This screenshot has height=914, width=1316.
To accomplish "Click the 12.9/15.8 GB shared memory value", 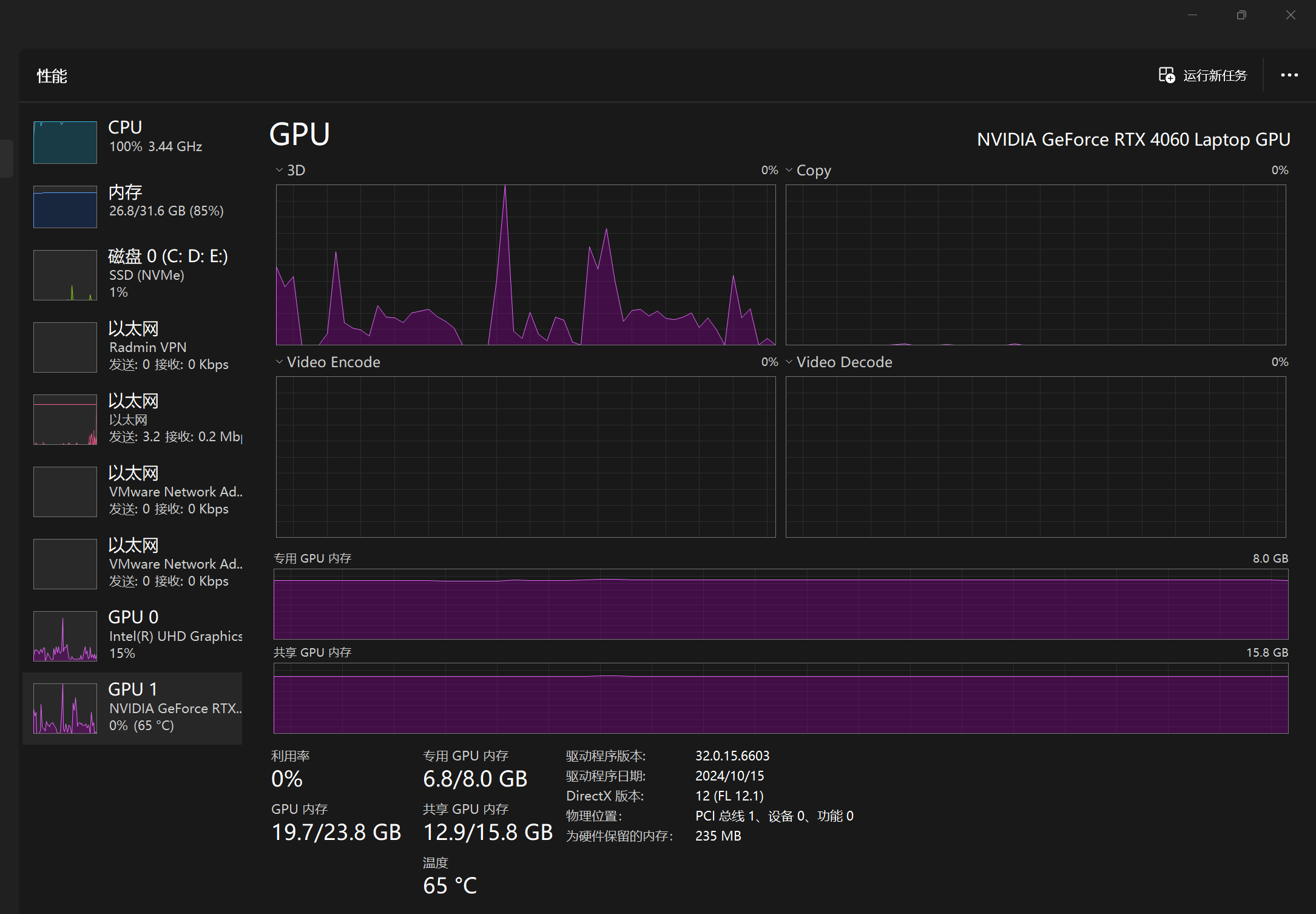I will (488, 832).
